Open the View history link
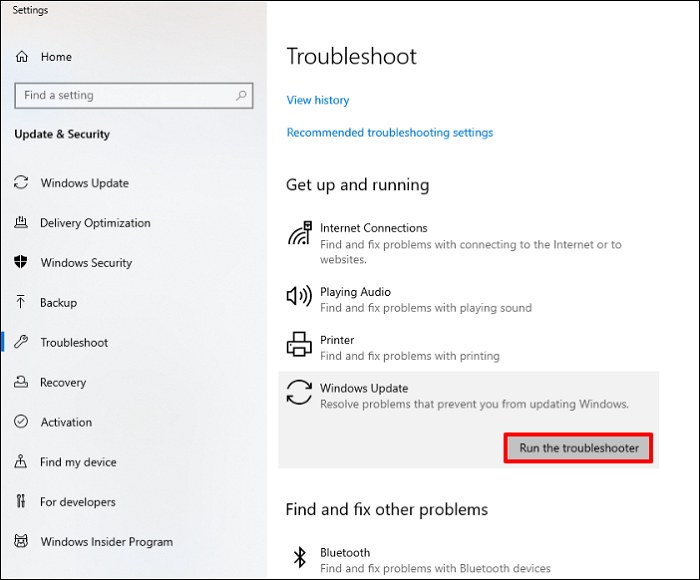 [x=318, y=100]
